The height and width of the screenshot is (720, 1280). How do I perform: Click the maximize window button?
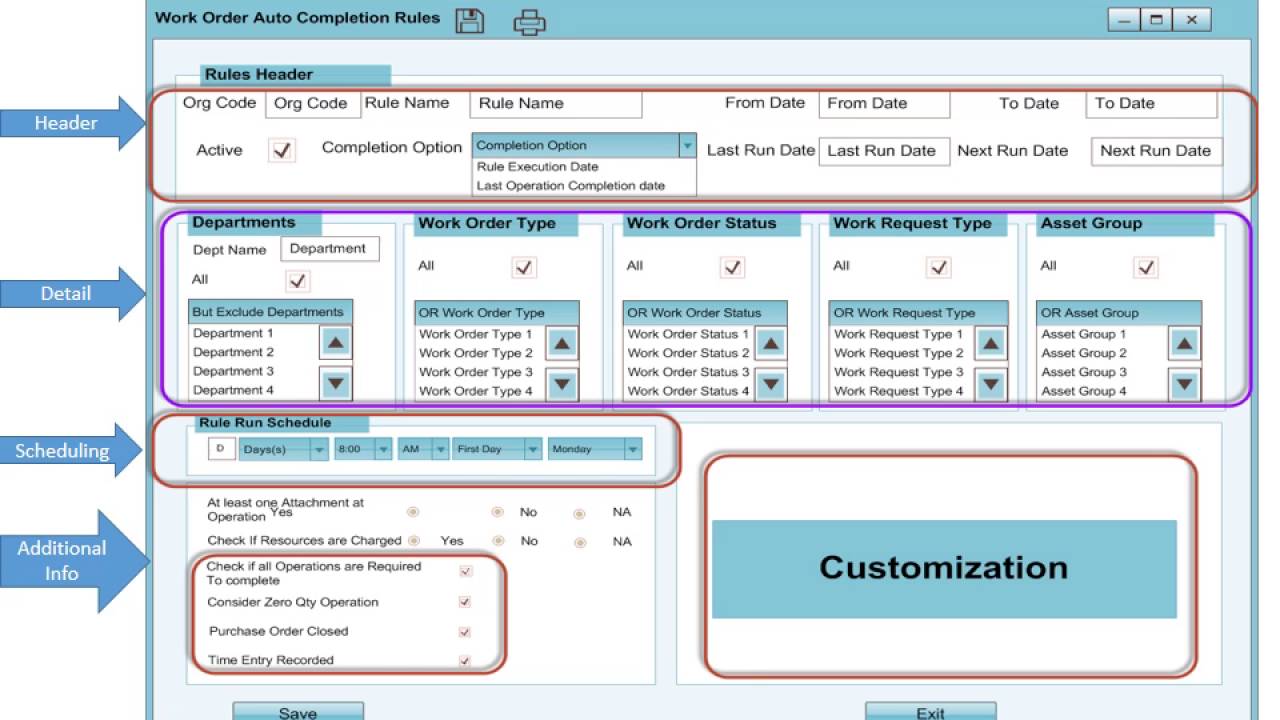(1157, 19)
